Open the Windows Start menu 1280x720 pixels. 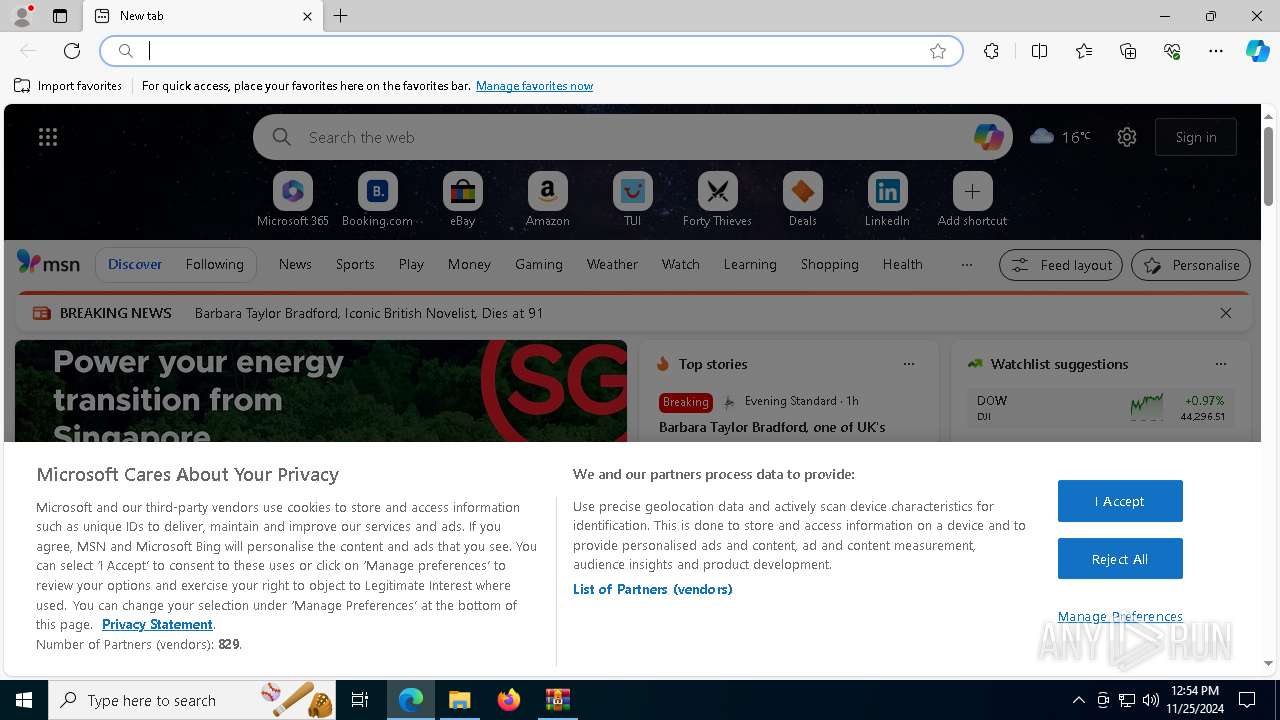(x=24, y=700)
